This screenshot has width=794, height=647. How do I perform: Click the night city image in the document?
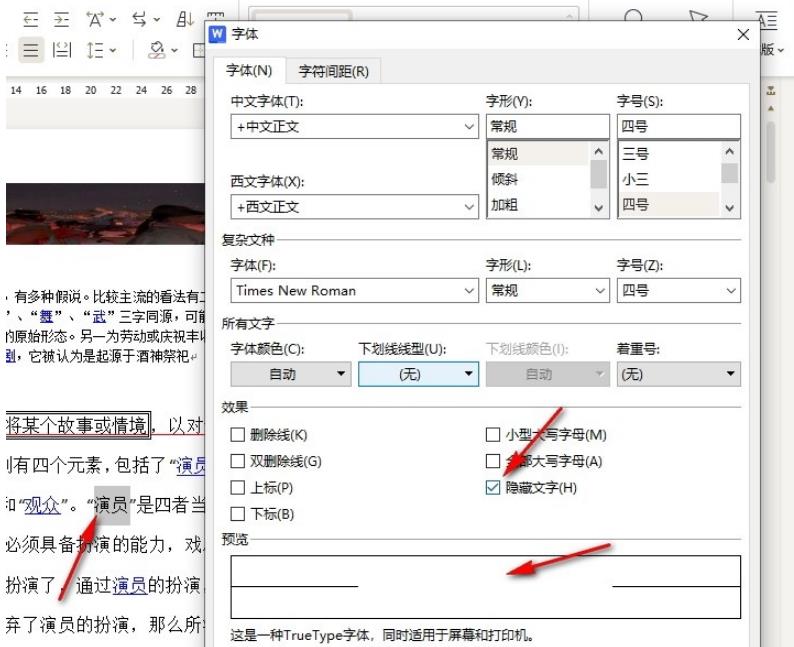105,214
